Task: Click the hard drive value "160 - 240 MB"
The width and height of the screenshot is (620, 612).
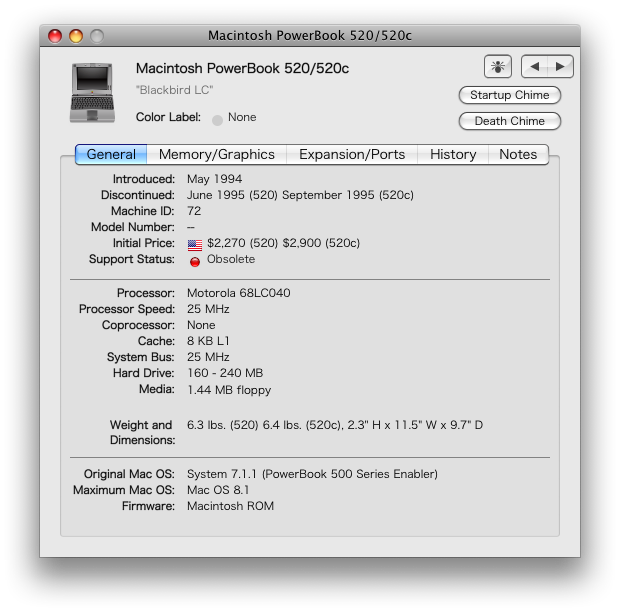Action: pos(225,373)
